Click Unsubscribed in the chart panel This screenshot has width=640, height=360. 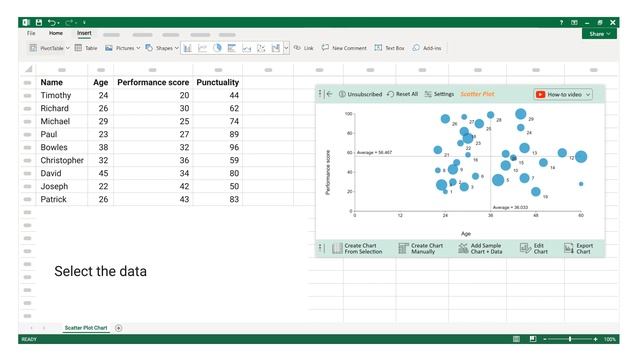360,94
